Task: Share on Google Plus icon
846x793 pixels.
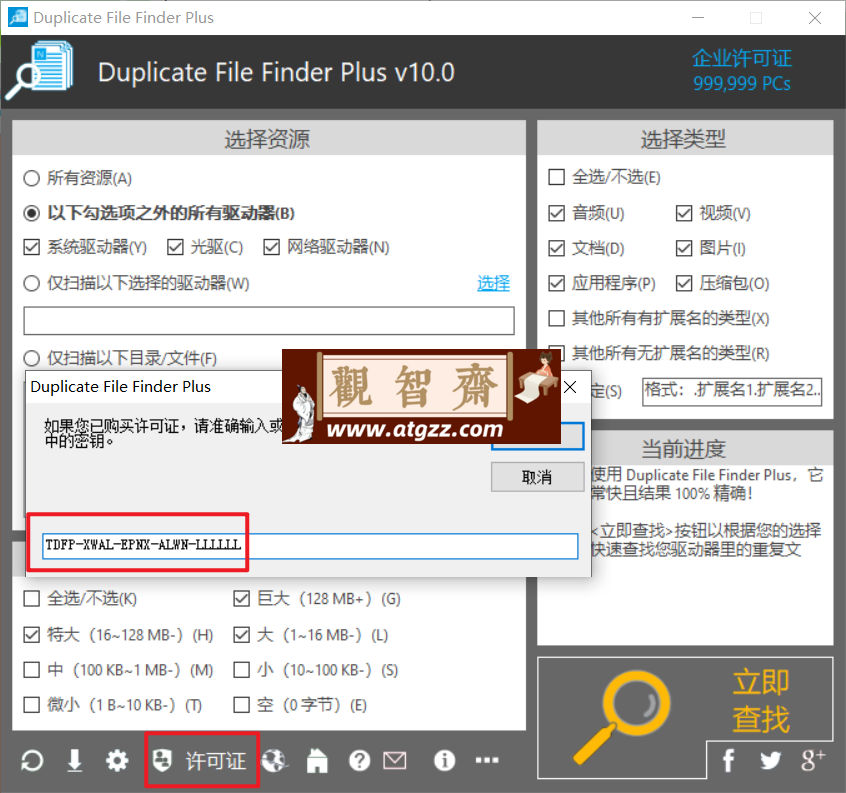Action: coord(813,760)
